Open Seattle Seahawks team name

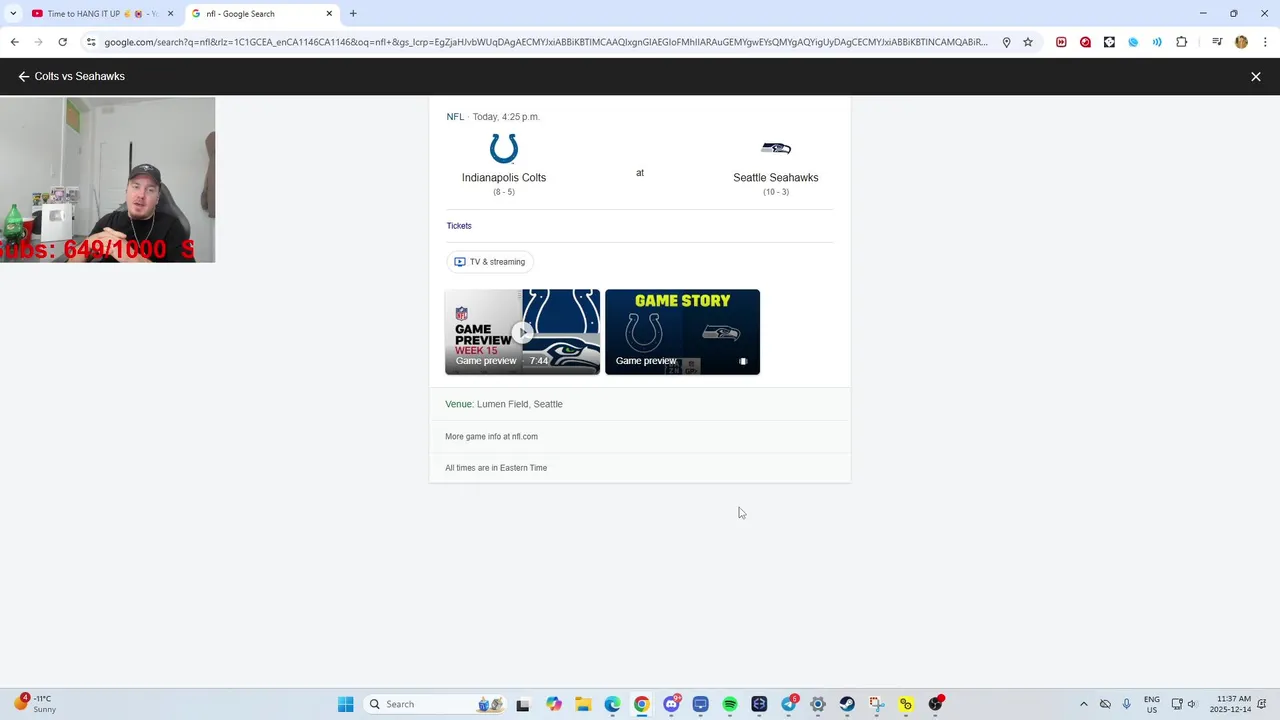[776, 178]
